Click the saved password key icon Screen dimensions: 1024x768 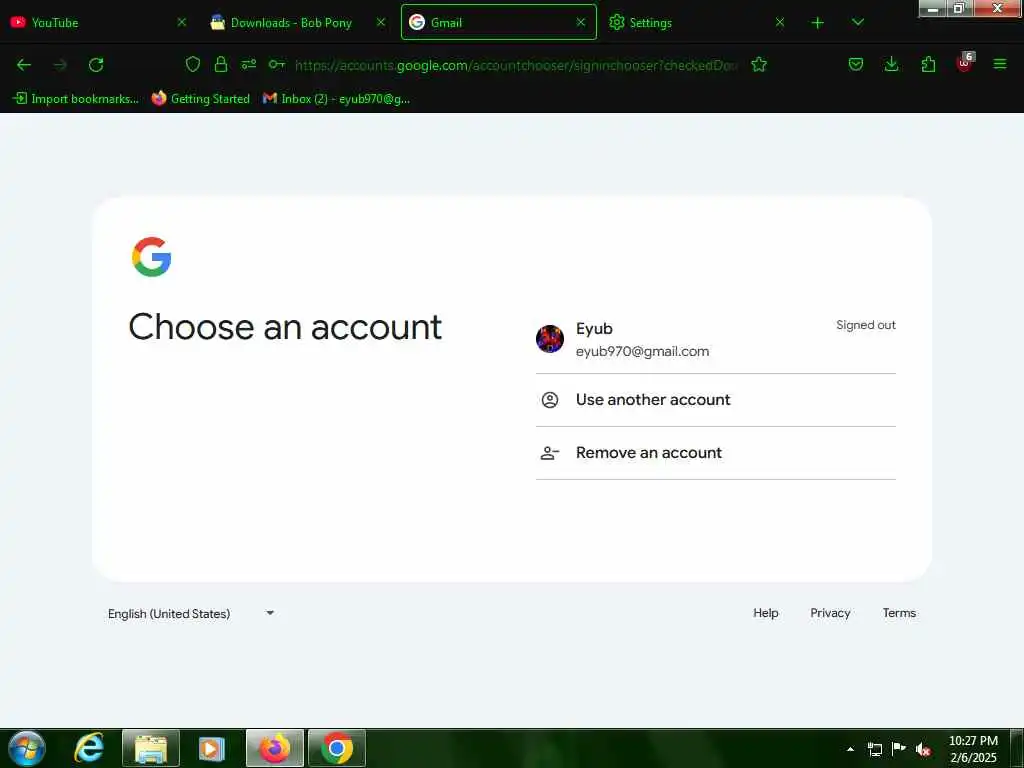(277, 64)
